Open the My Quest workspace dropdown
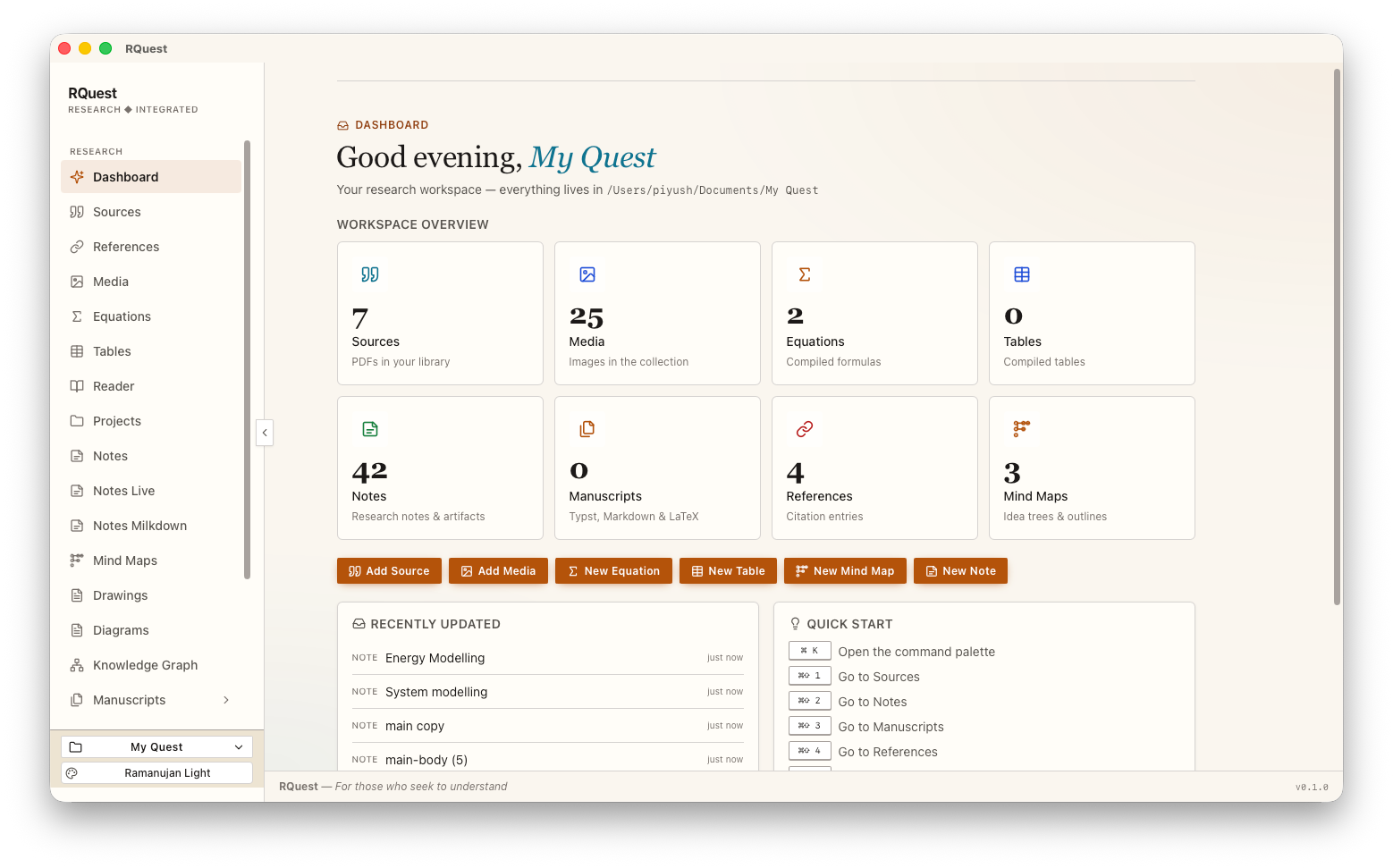1393x868 pixels. click(x=156, y=747)
